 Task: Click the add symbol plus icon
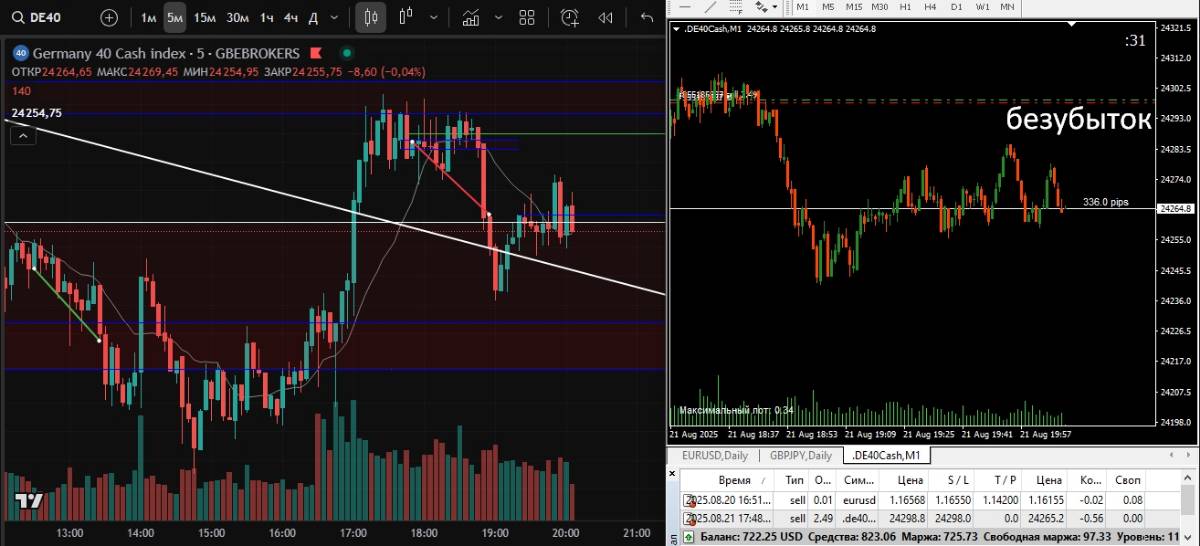coord(109,17)
